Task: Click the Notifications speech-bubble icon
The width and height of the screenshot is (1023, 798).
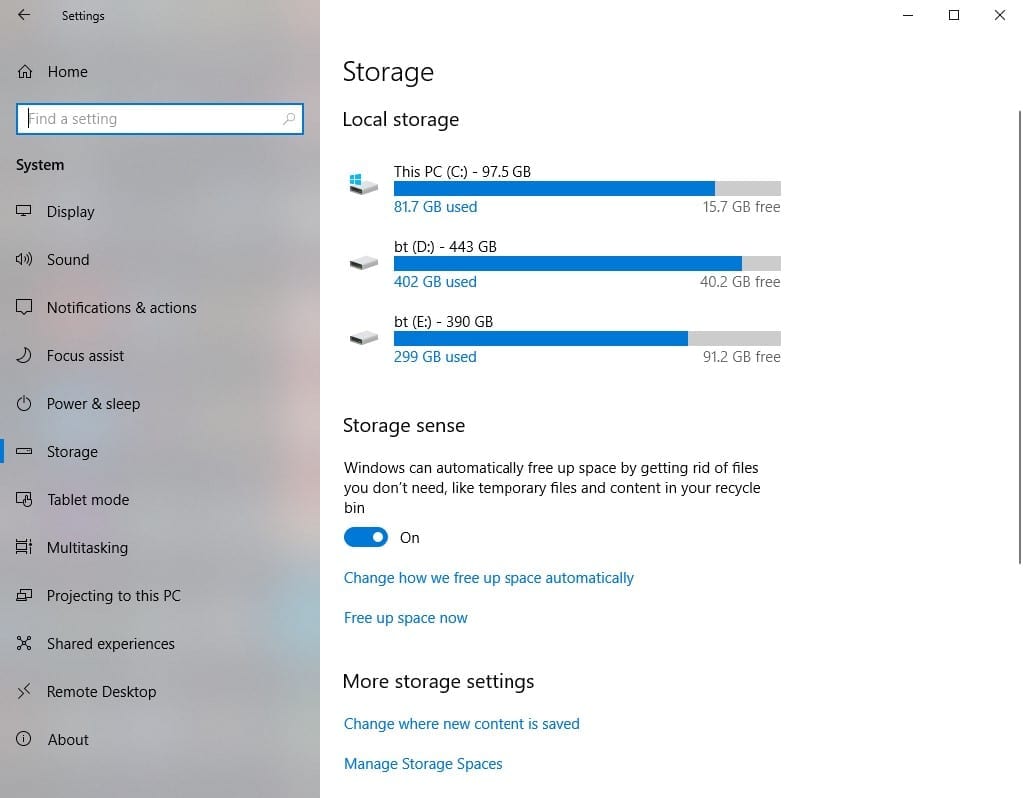Action: click(24, 307)
